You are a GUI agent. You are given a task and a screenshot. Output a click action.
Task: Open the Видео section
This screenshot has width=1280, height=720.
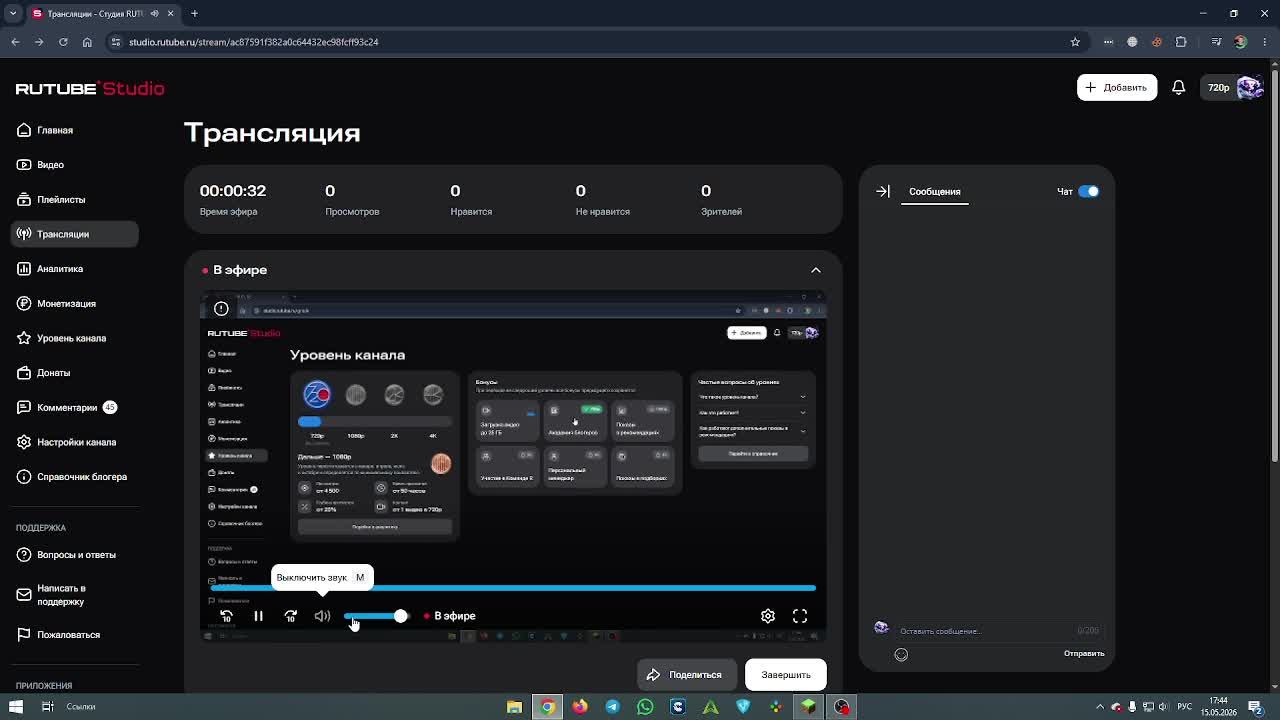(x=50, y=165)
